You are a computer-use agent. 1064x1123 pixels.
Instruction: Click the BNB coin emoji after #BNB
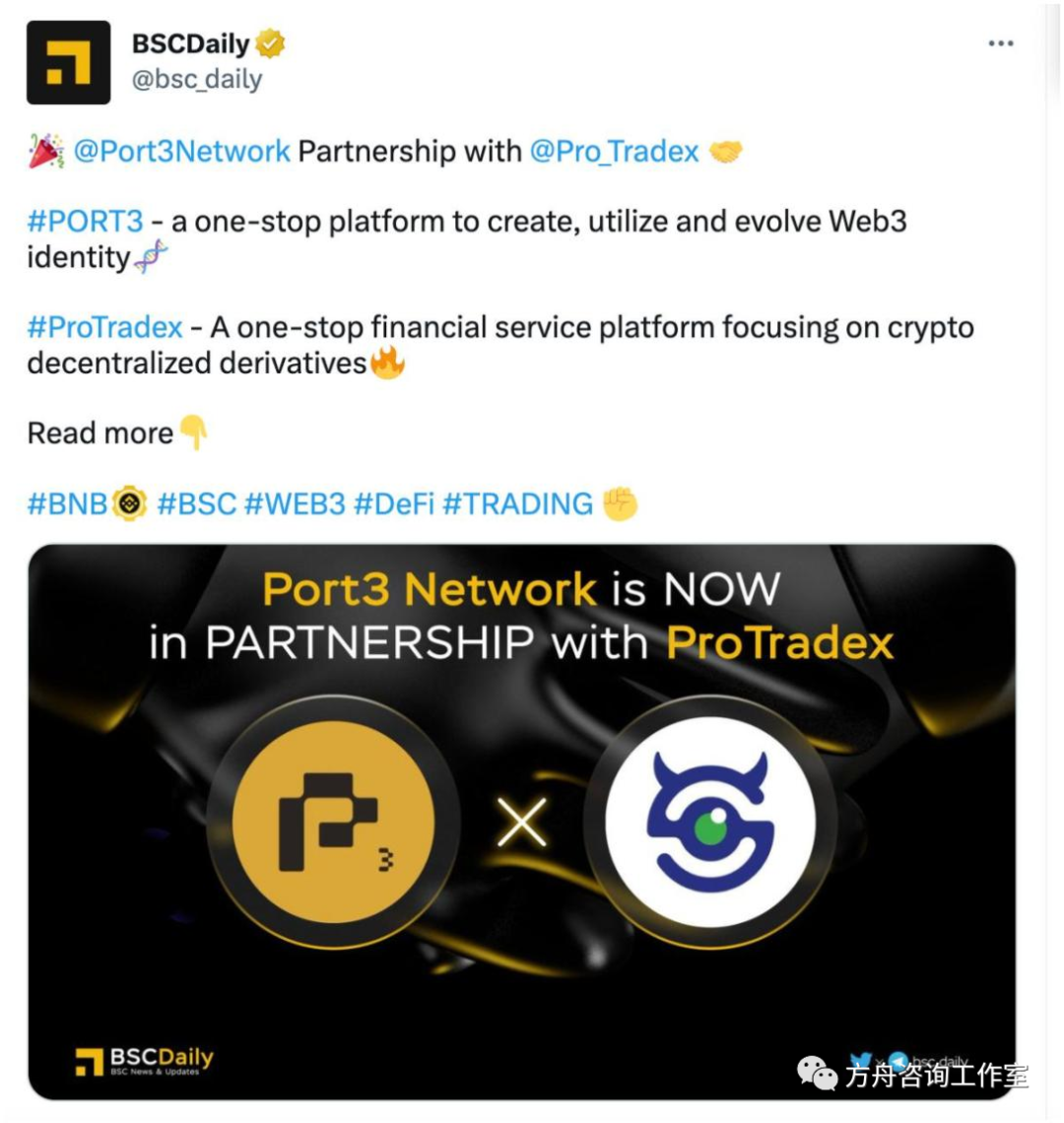[130, 503]
